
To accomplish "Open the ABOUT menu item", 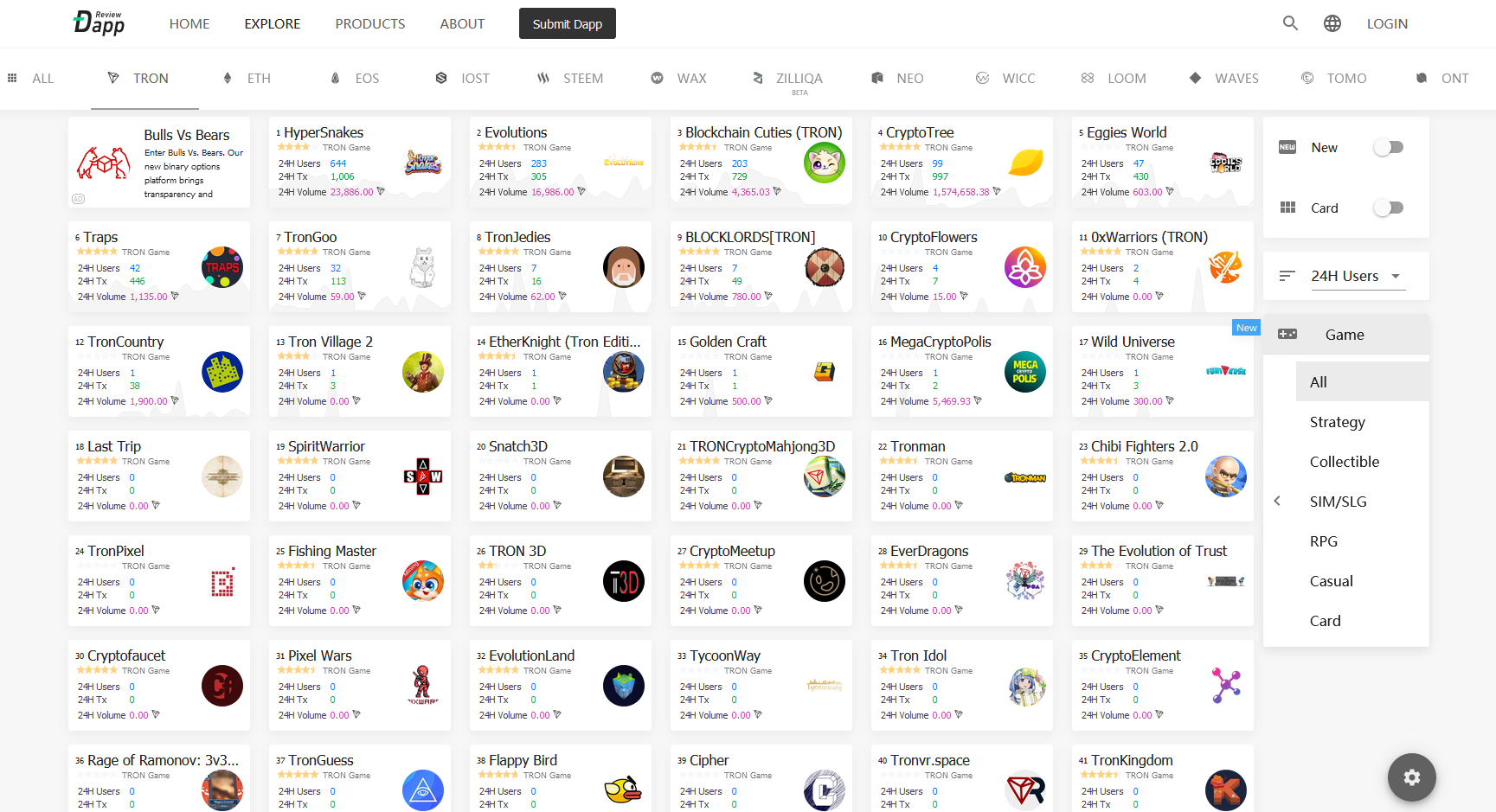I will (462, 24).
